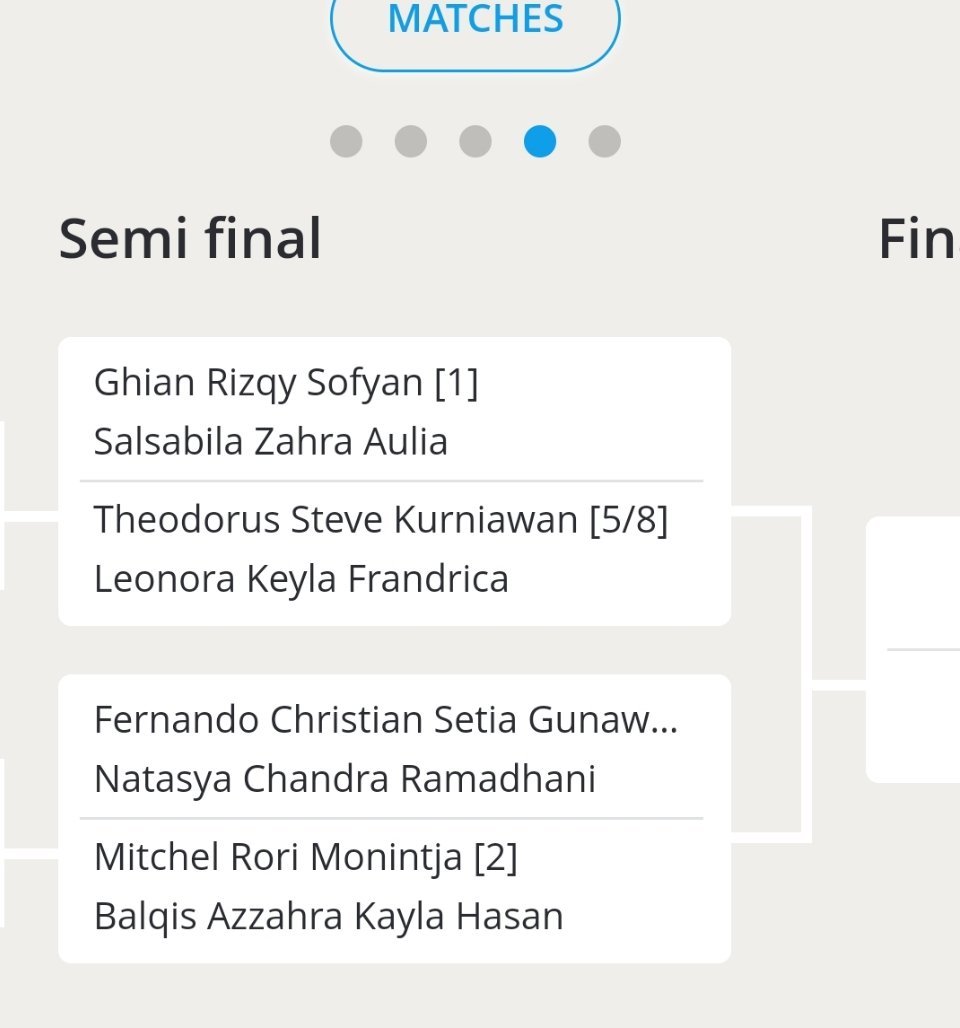Tap the active fourth page dot
The height and width of the screenshot is (1028, 960).
click(x=540, y=141)
